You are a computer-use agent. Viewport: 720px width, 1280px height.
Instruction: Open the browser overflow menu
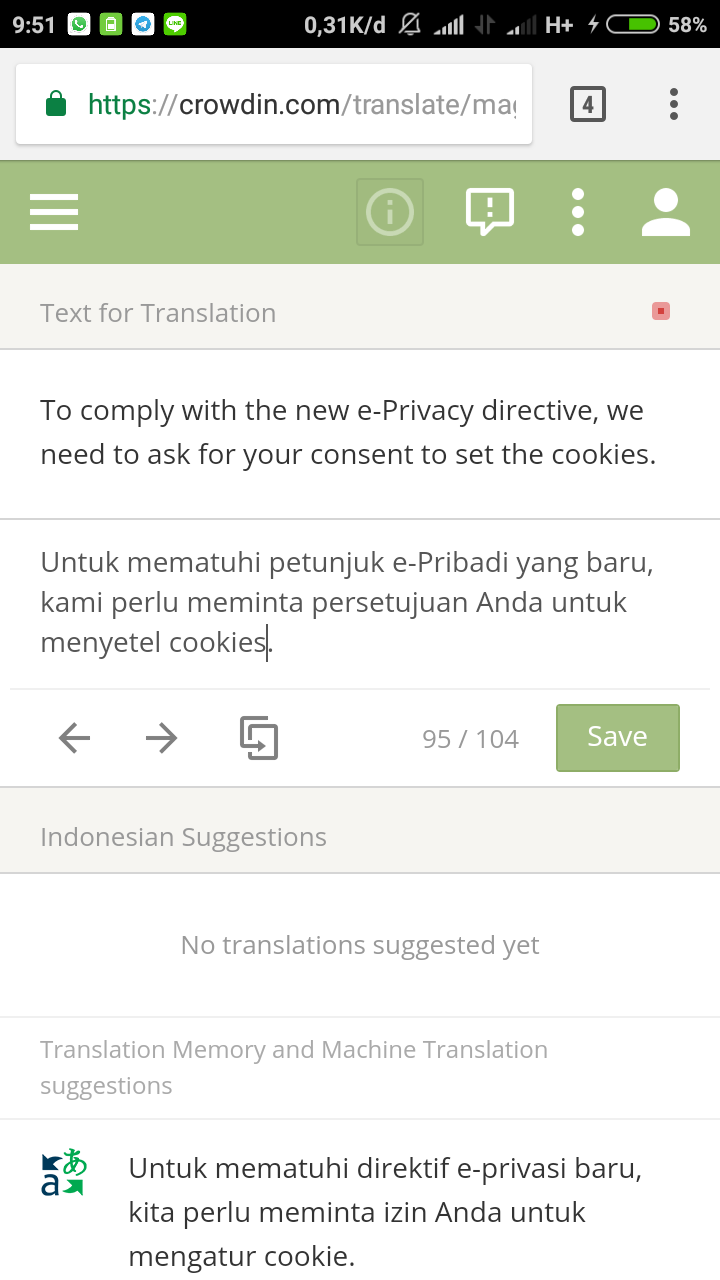point(674,104)
